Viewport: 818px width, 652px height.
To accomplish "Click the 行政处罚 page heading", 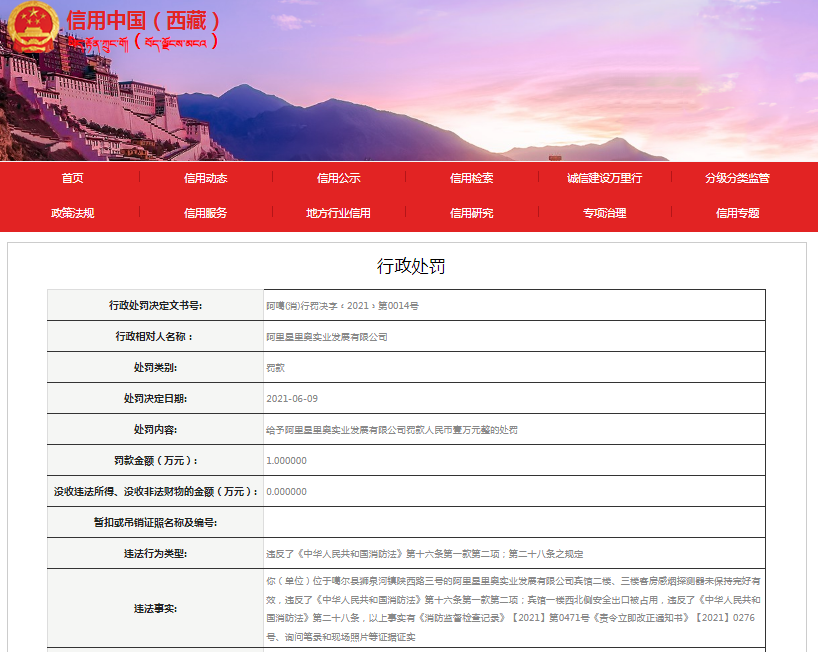I will click(x=411, y=267).
